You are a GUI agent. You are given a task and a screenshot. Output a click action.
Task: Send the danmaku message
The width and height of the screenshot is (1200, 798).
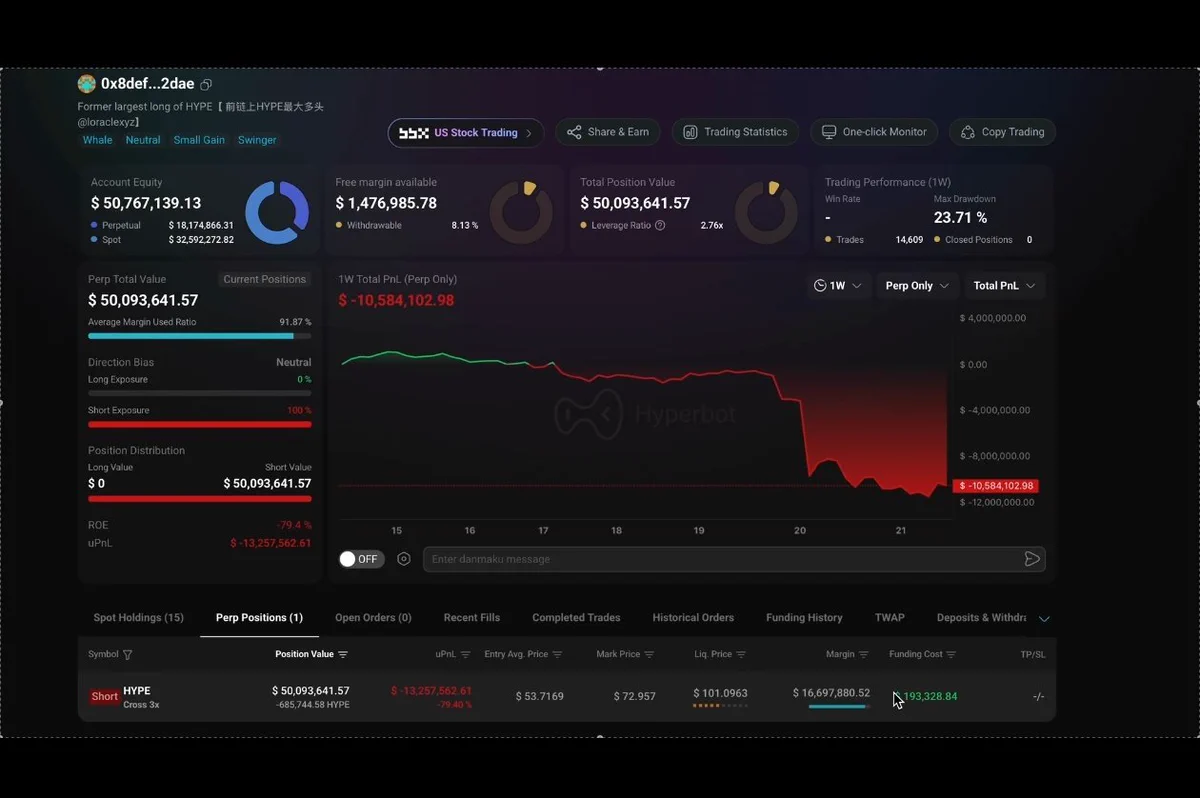click(1032, 559)
